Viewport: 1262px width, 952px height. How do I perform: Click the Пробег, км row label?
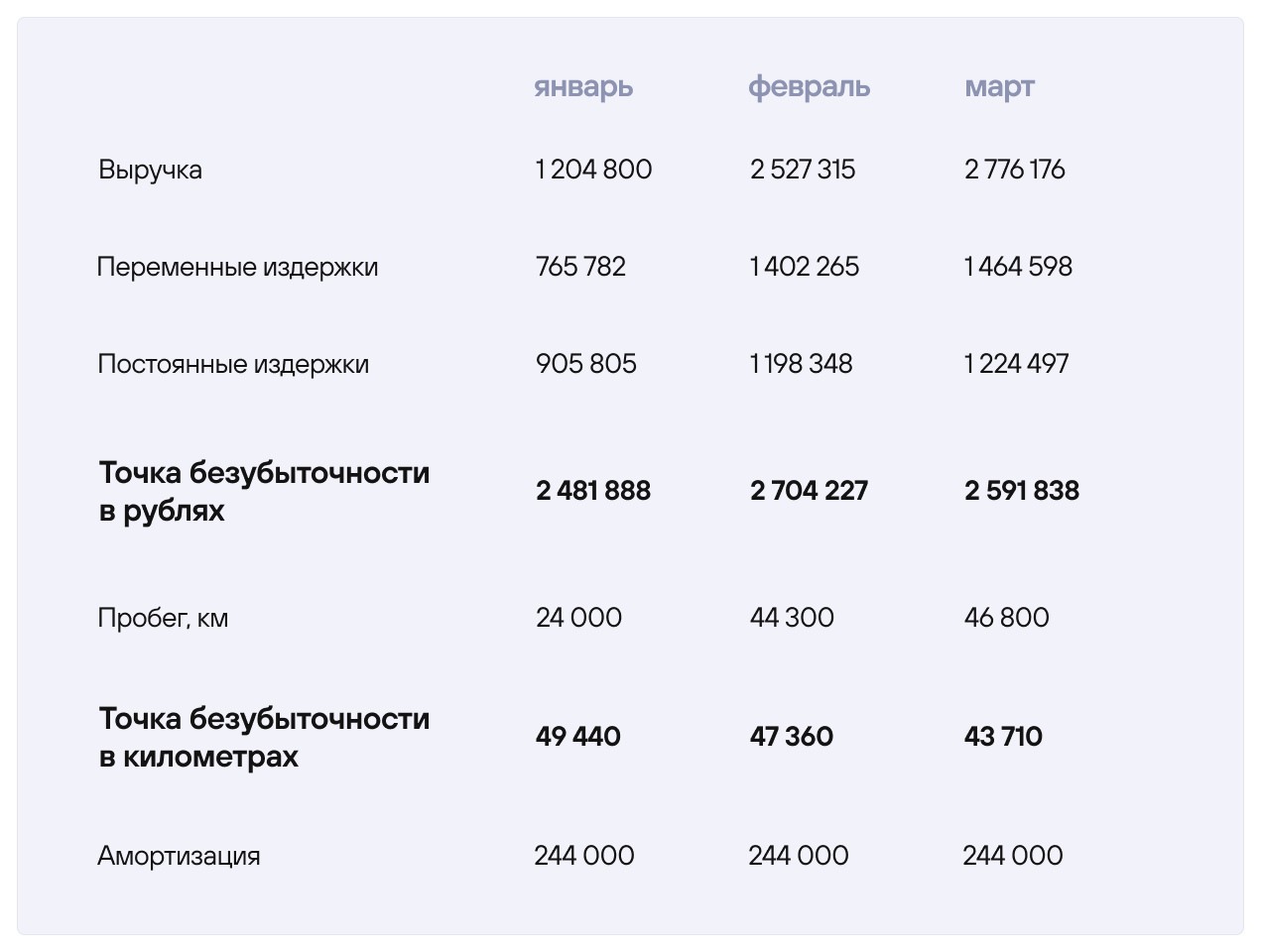[163, 618]
